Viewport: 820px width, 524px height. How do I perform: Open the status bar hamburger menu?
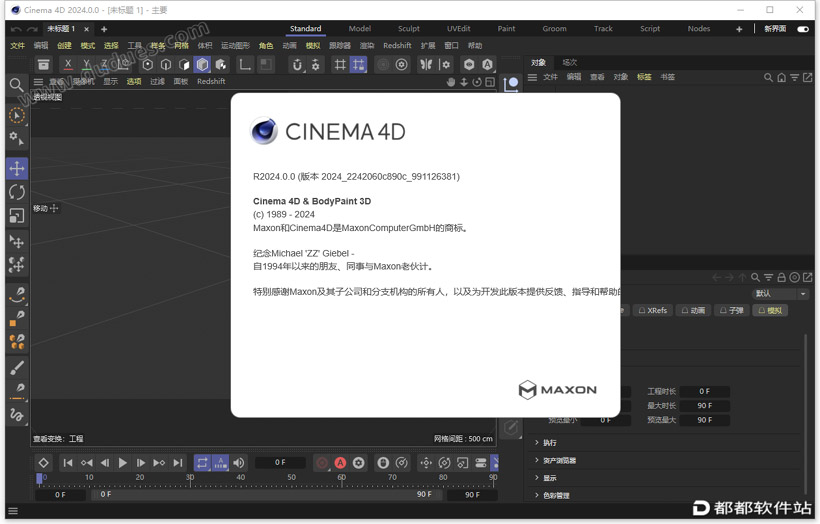pos(13,511)
